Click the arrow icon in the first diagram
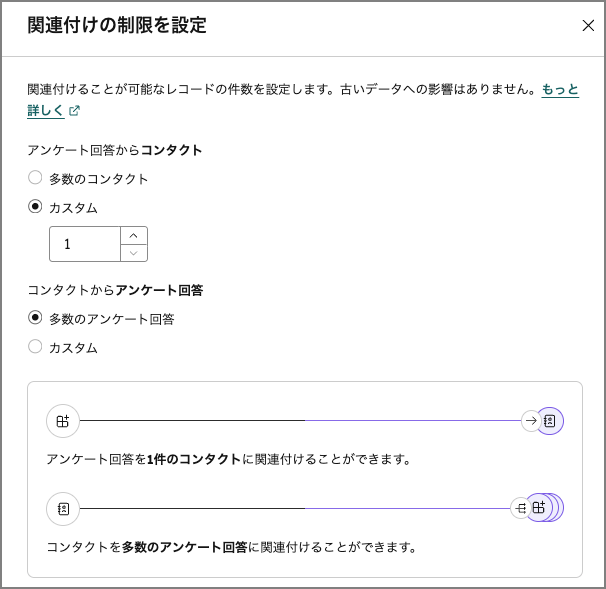606x589 pixels. tap(530, 421)
